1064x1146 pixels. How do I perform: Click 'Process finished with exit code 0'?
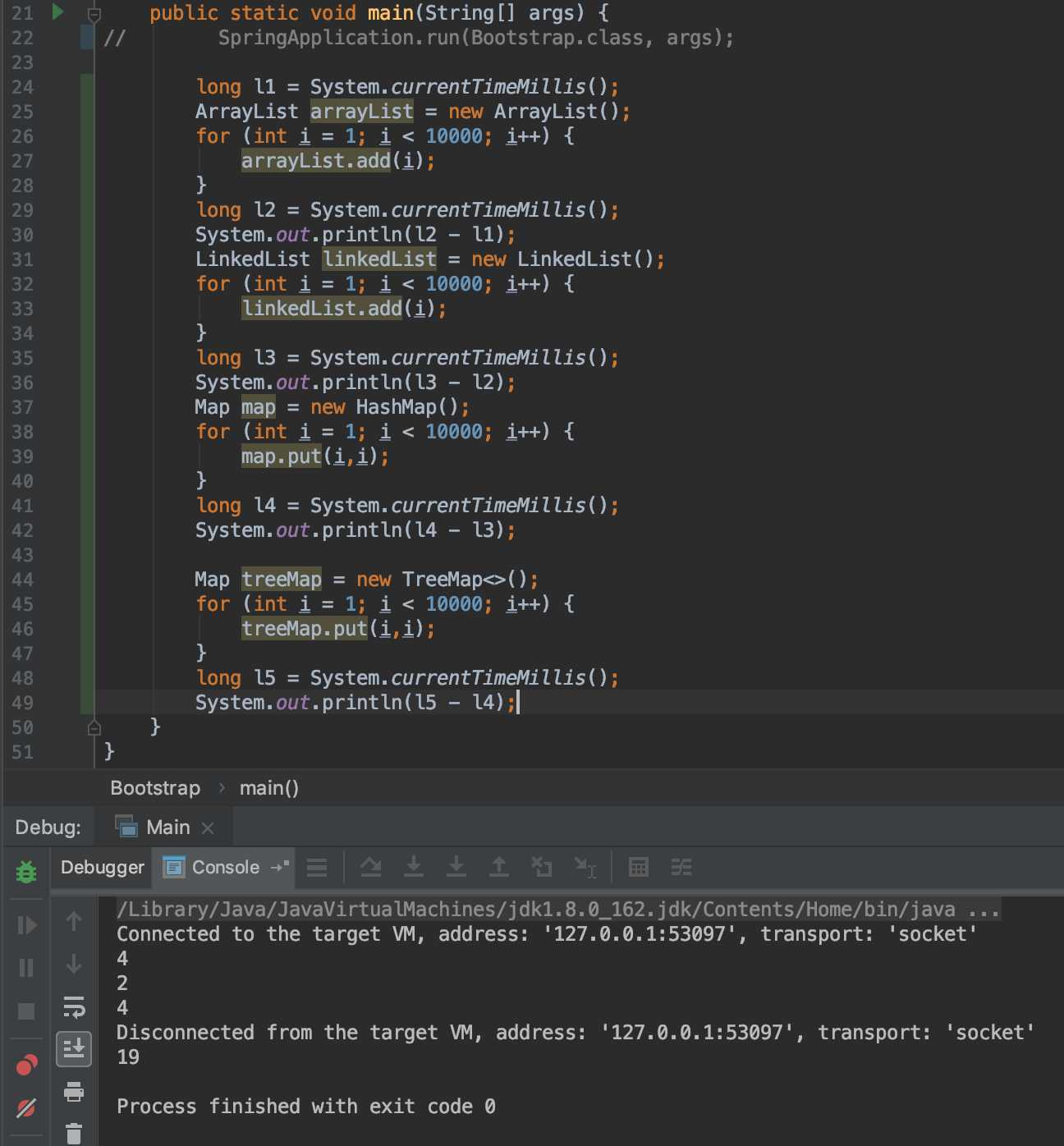306,1107
